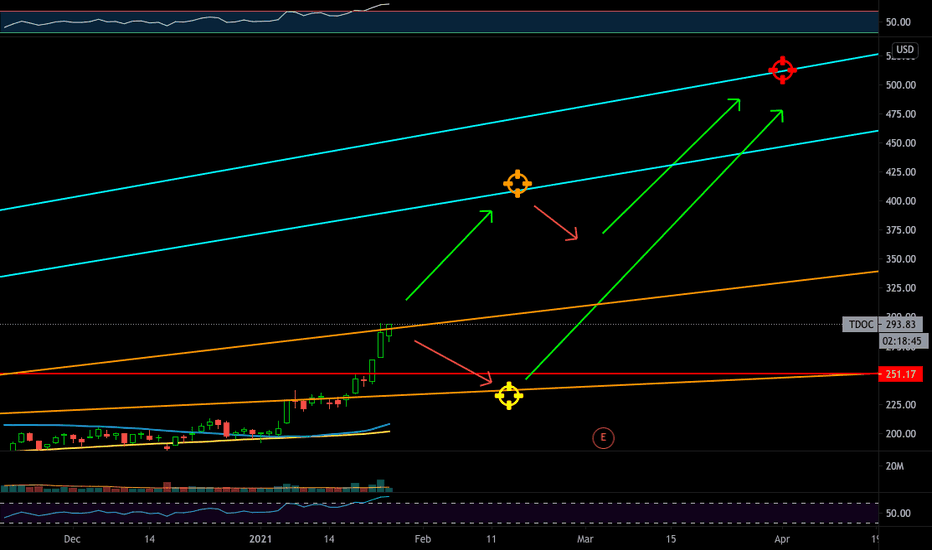Viewport: 932px width, 550px height.
Task: Click the 375.00 price axis label
Action: click(x=900, y=230)
